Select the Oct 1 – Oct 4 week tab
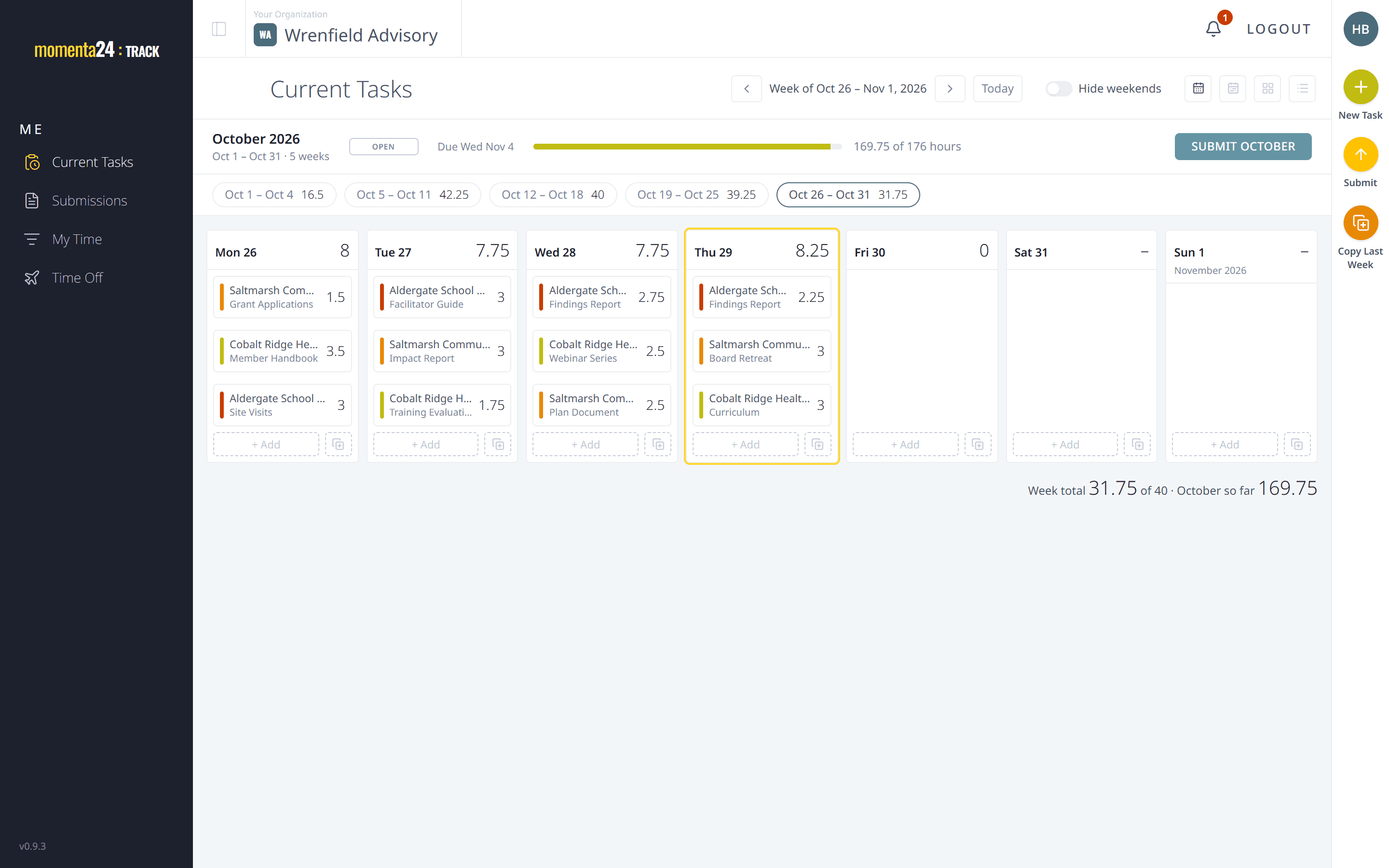 tap(274, 195)
